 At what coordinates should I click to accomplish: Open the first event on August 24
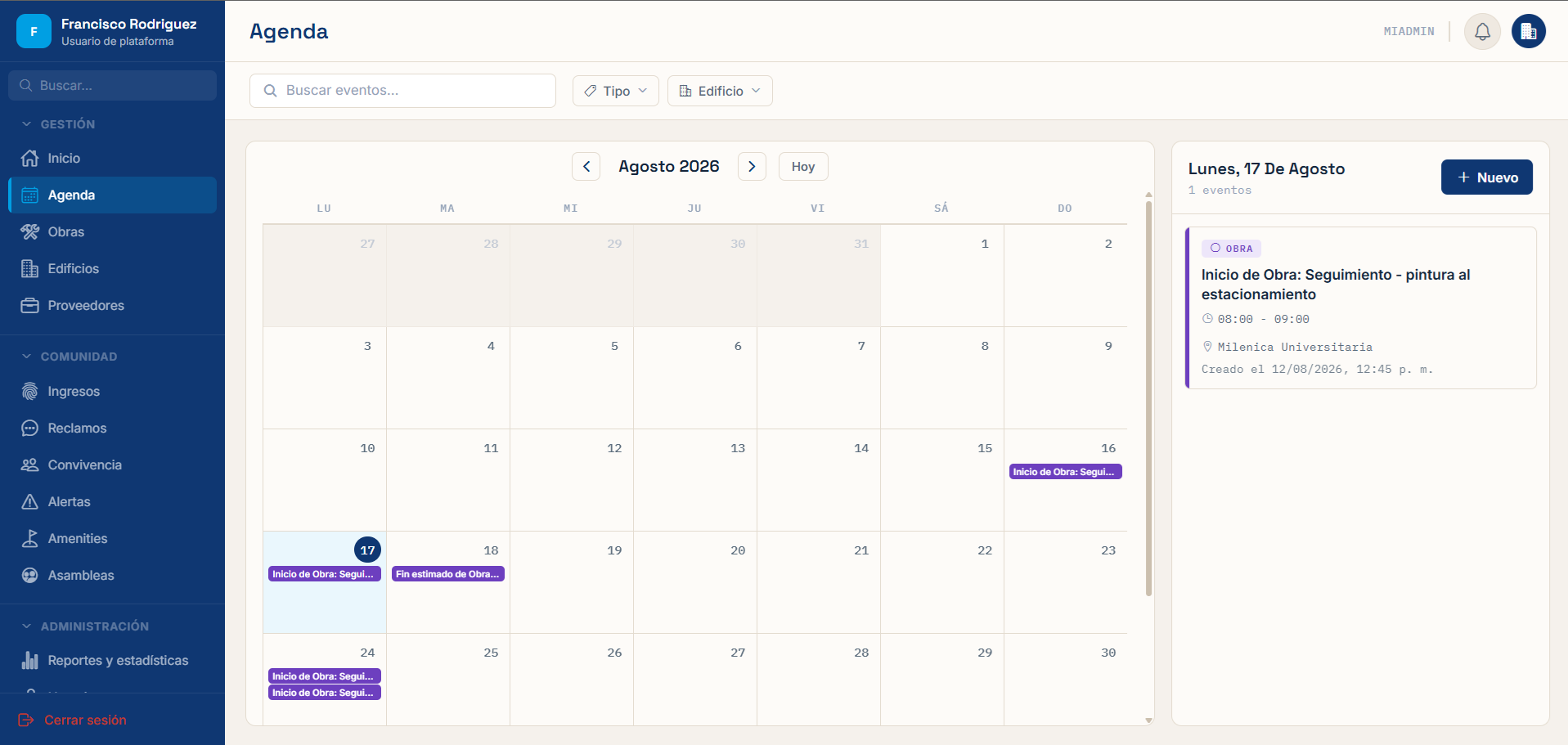[324, 676]
